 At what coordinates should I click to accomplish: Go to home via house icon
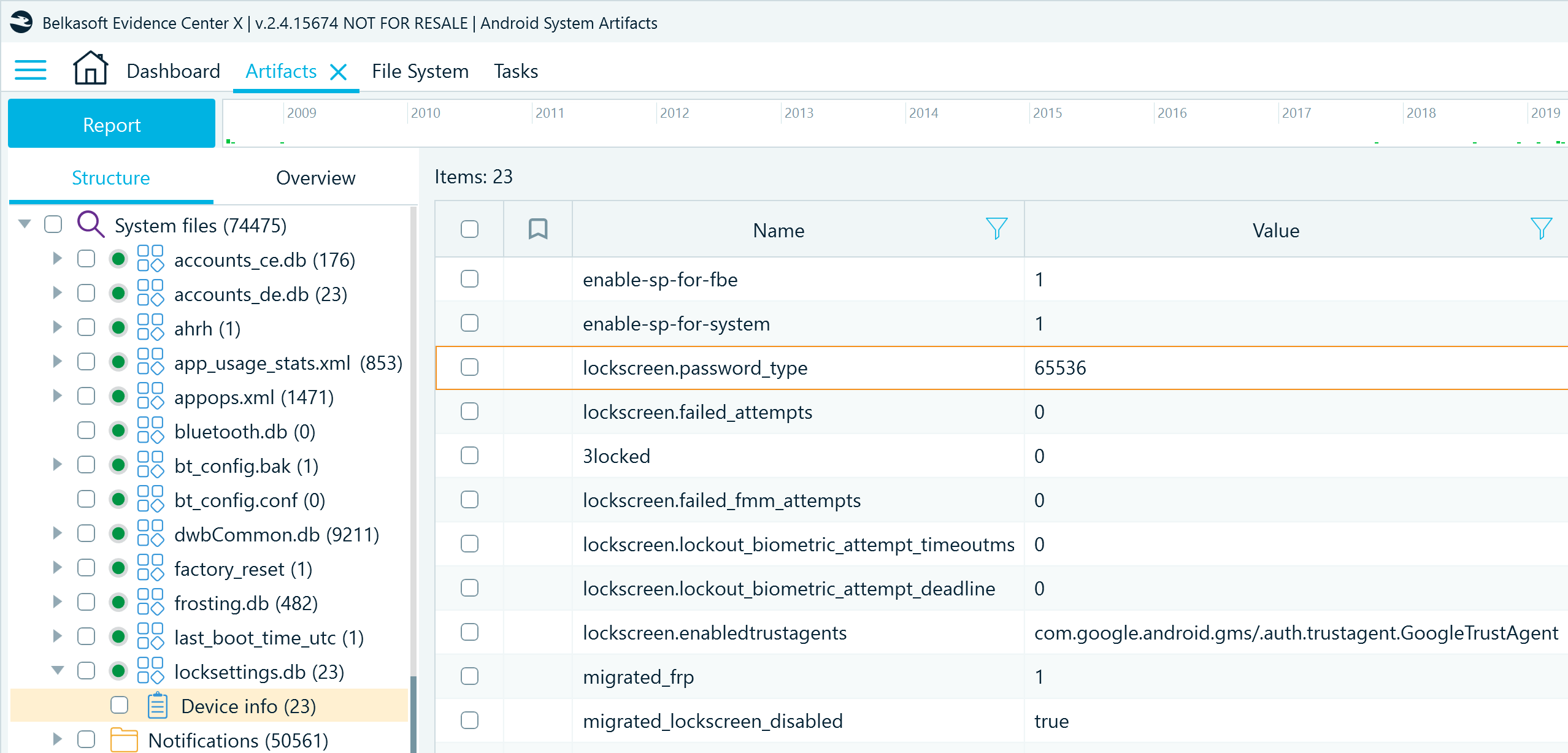(x=90, y=68)
